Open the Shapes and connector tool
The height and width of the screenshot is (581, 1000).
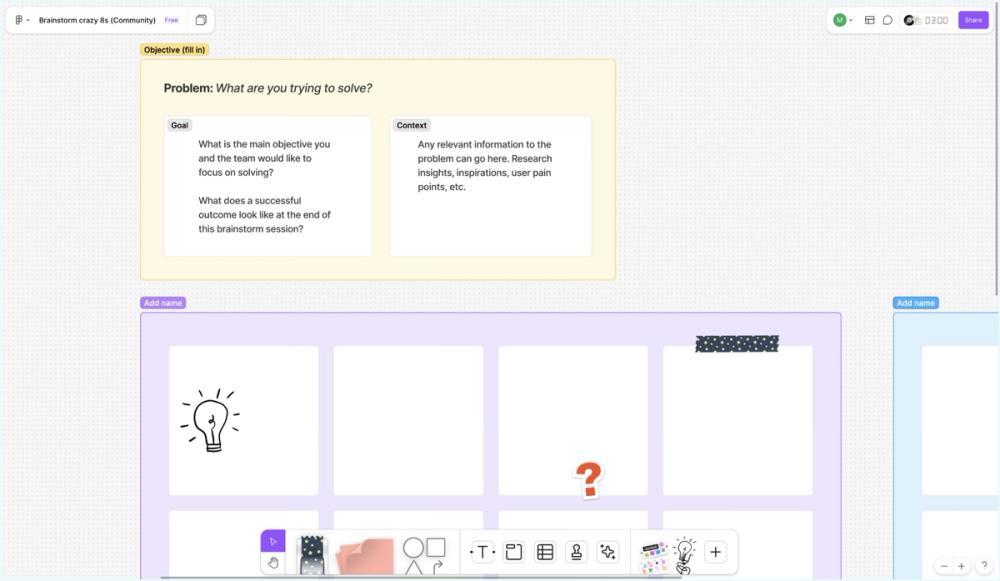click(421, 550)
